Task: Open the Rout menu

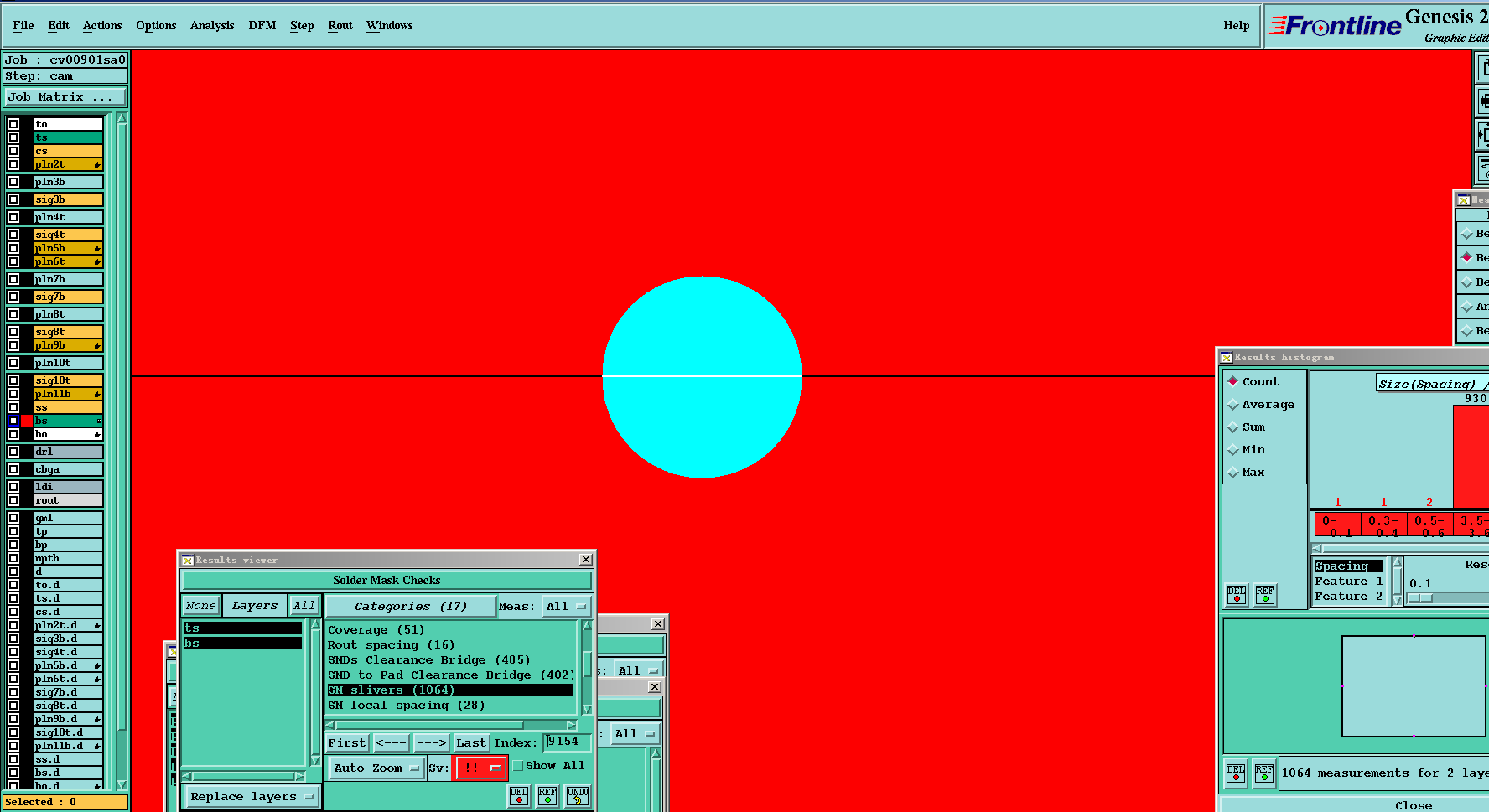Action: click(340, 25)
